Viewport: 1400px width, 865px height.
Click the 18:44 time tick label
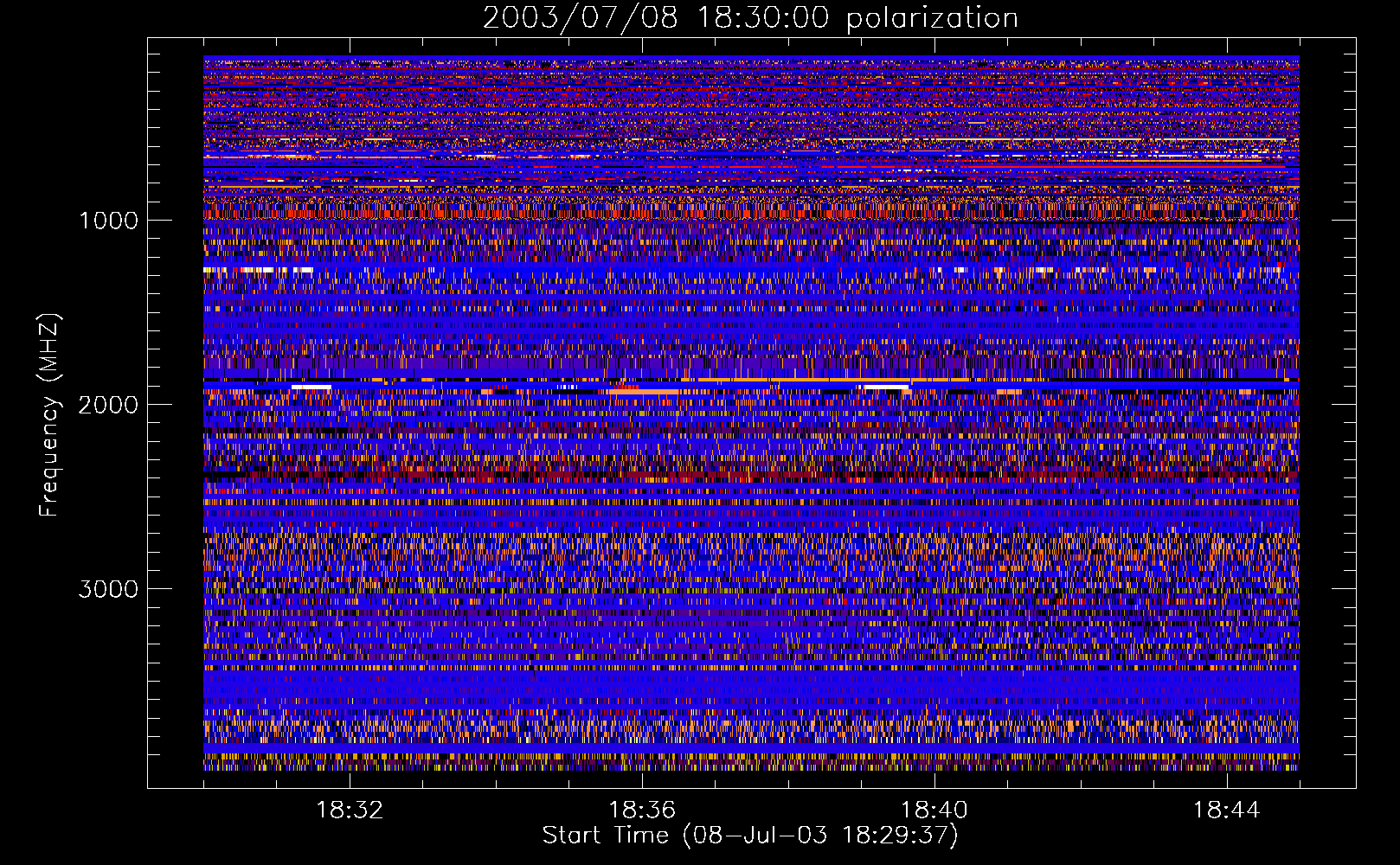click(1227, 811)
